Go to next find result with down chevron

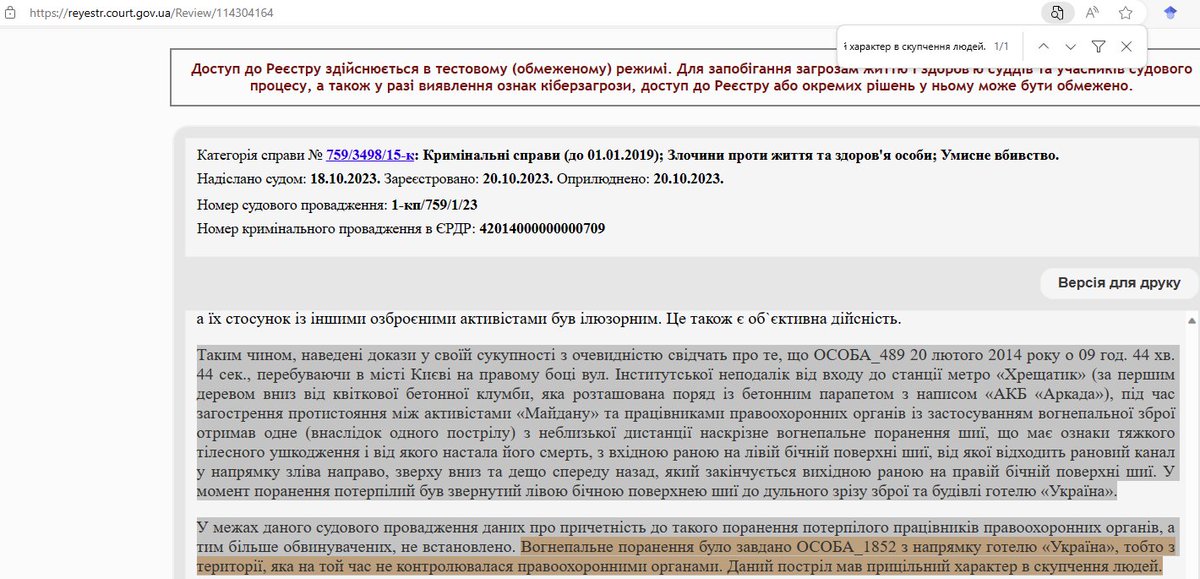pos(1071,46)
